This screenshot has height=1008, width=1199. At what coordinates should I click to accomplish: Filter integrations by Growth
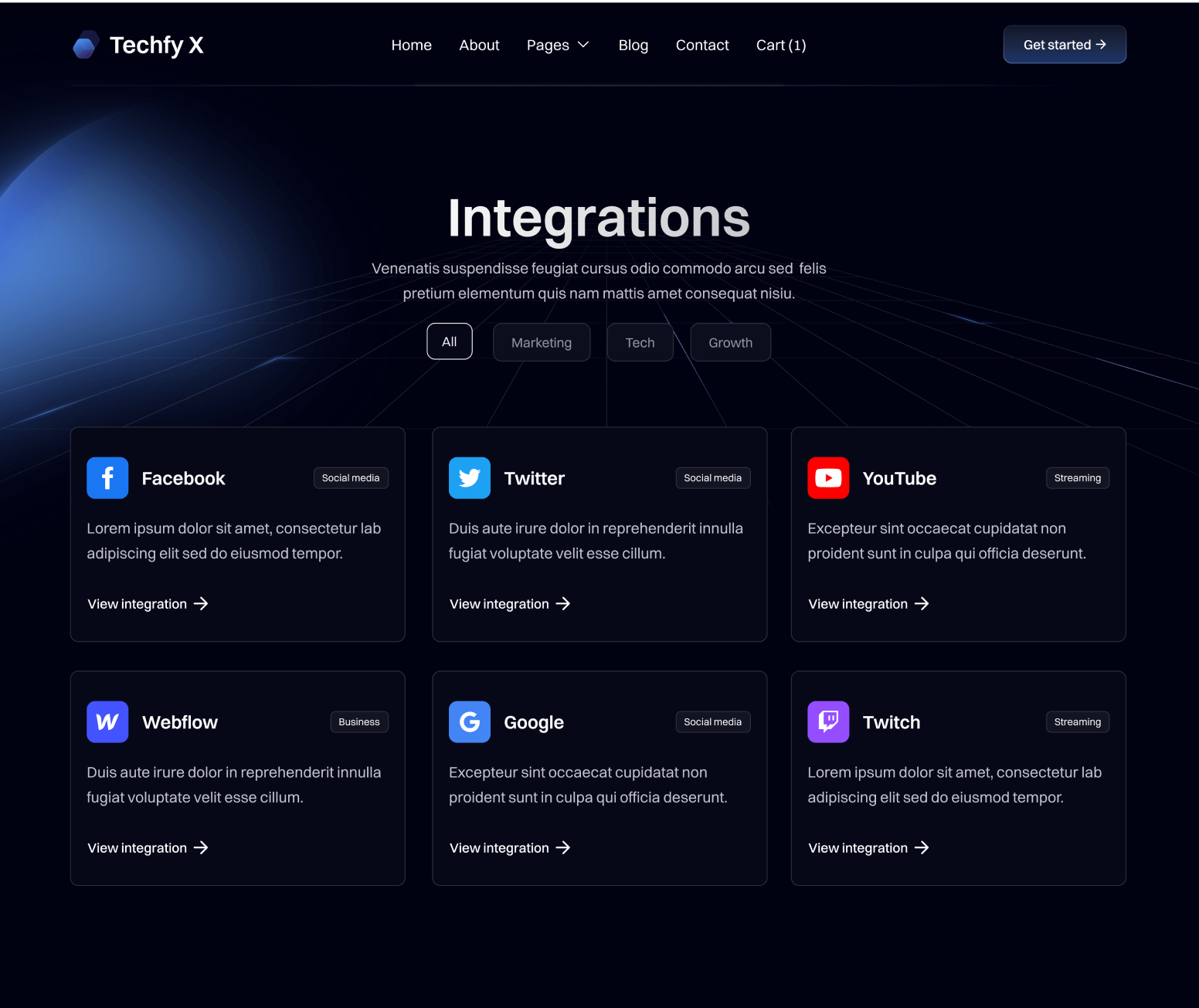click(730, 342)
